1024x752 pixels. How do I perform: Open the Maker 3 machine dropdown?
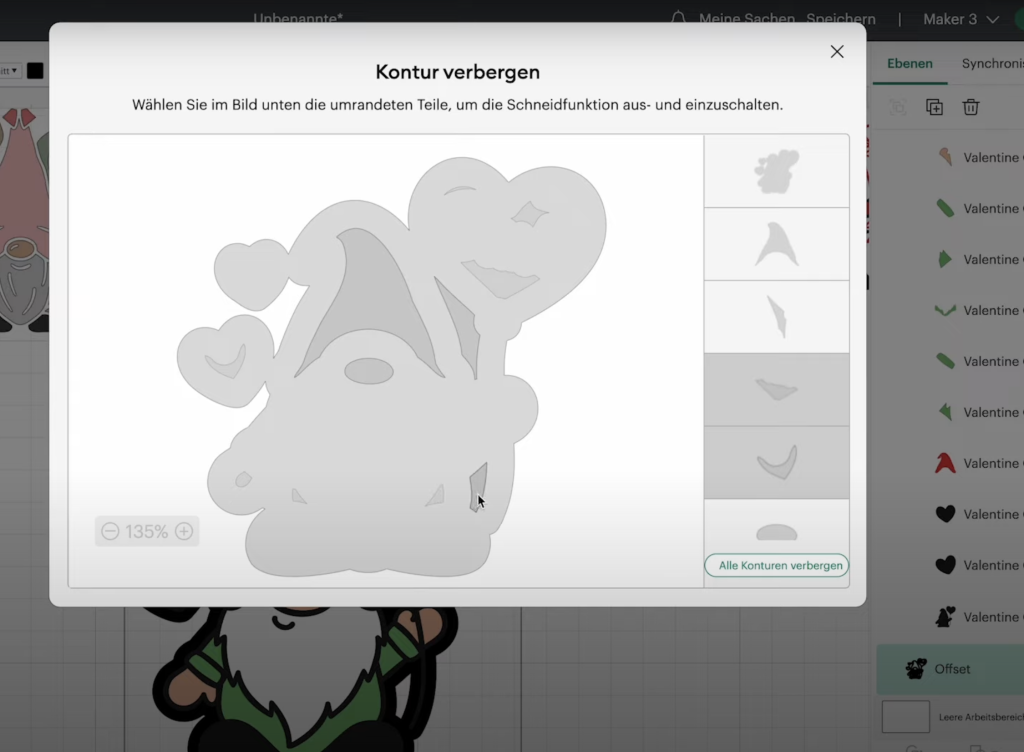point(960,19)
